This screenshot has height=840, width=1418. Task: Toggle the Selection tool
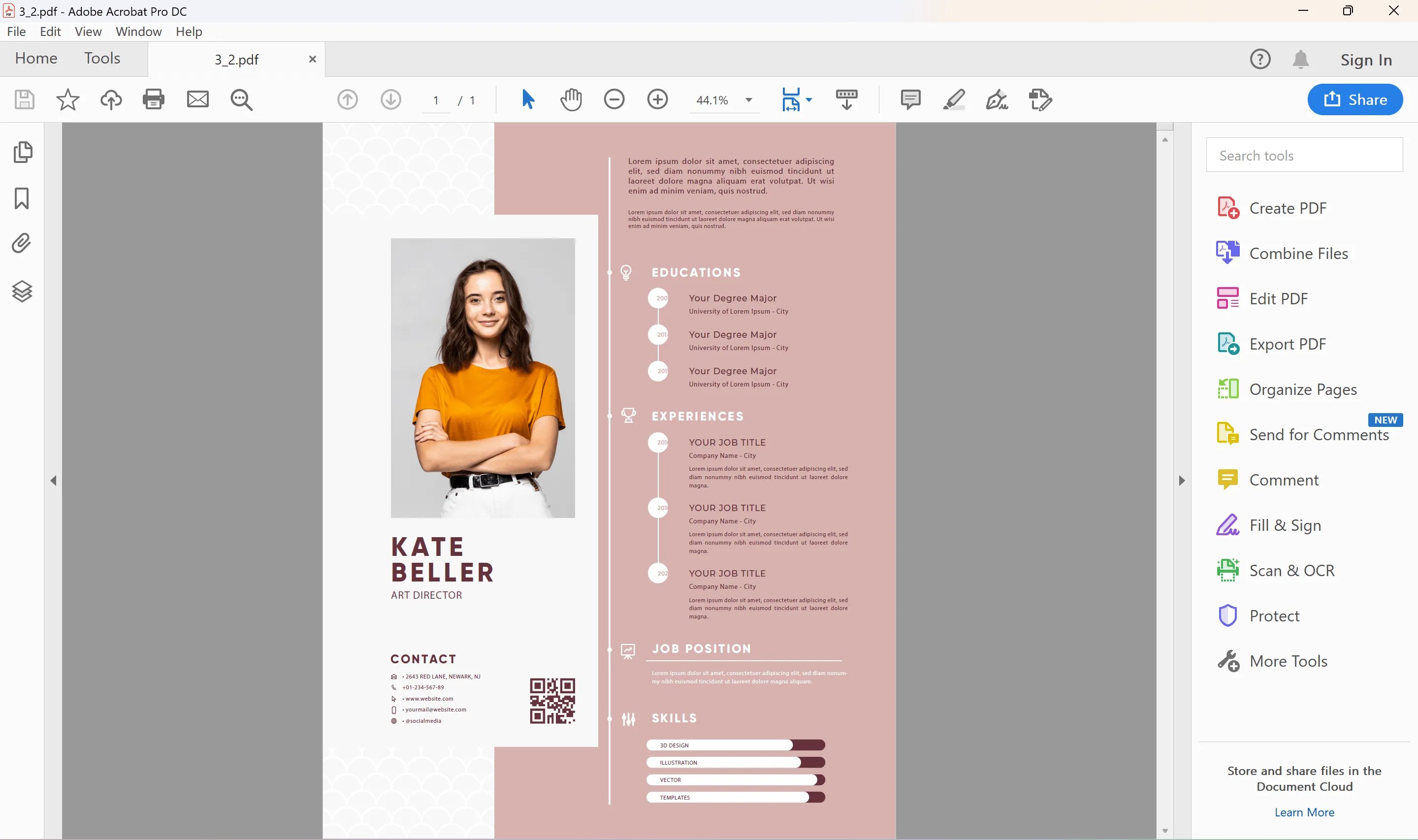(527, 99)
